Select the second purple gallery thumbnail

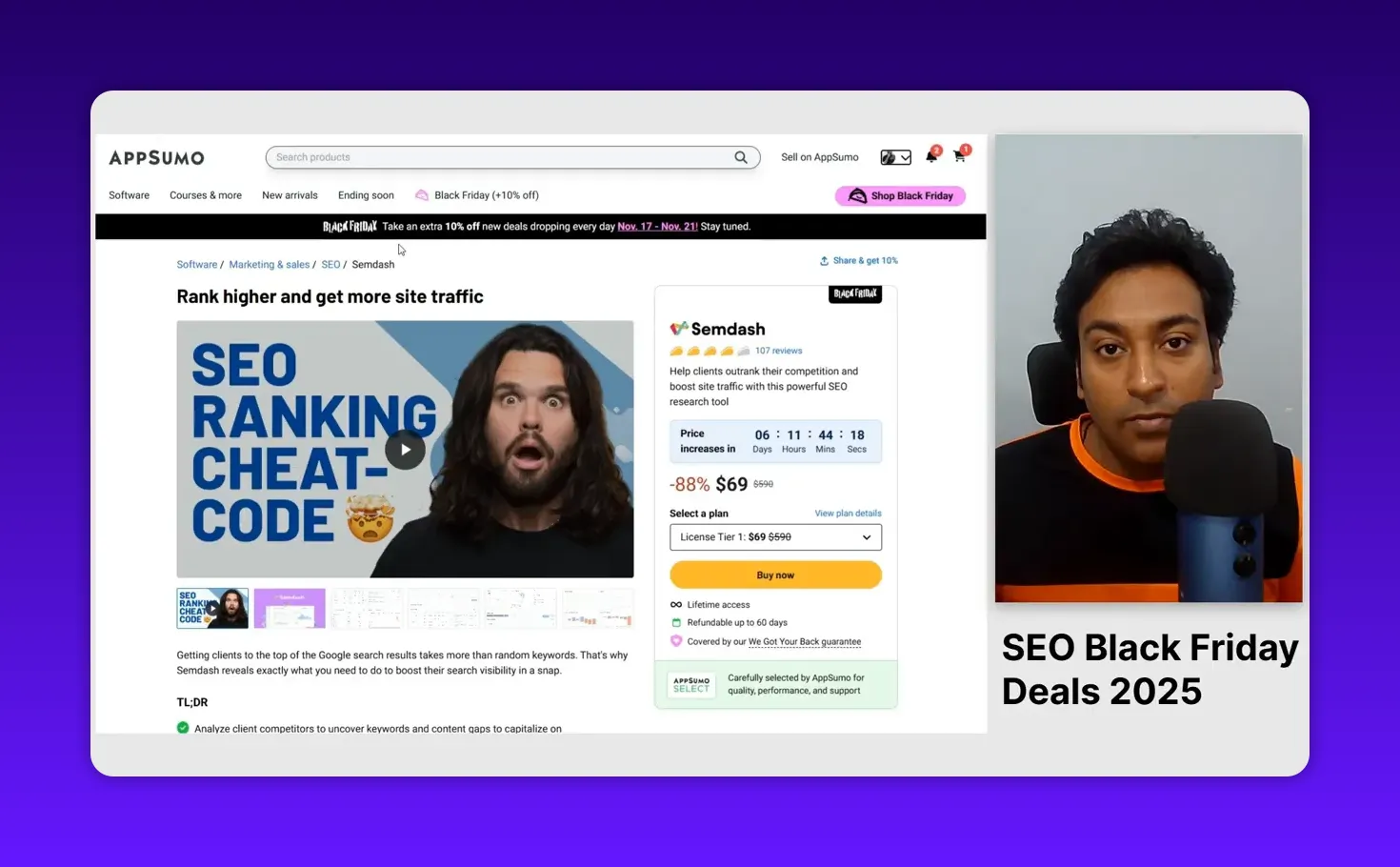coord(290,609)
